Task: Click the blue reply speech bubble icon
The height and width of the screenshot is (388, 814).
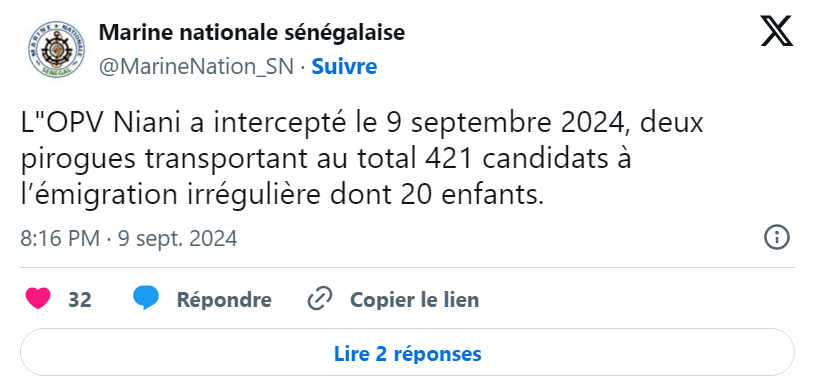Action: [146, 299]
